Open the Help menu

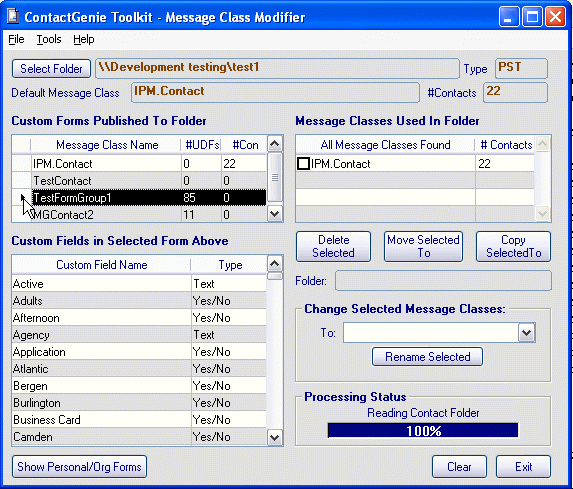[x=84, y=39]
